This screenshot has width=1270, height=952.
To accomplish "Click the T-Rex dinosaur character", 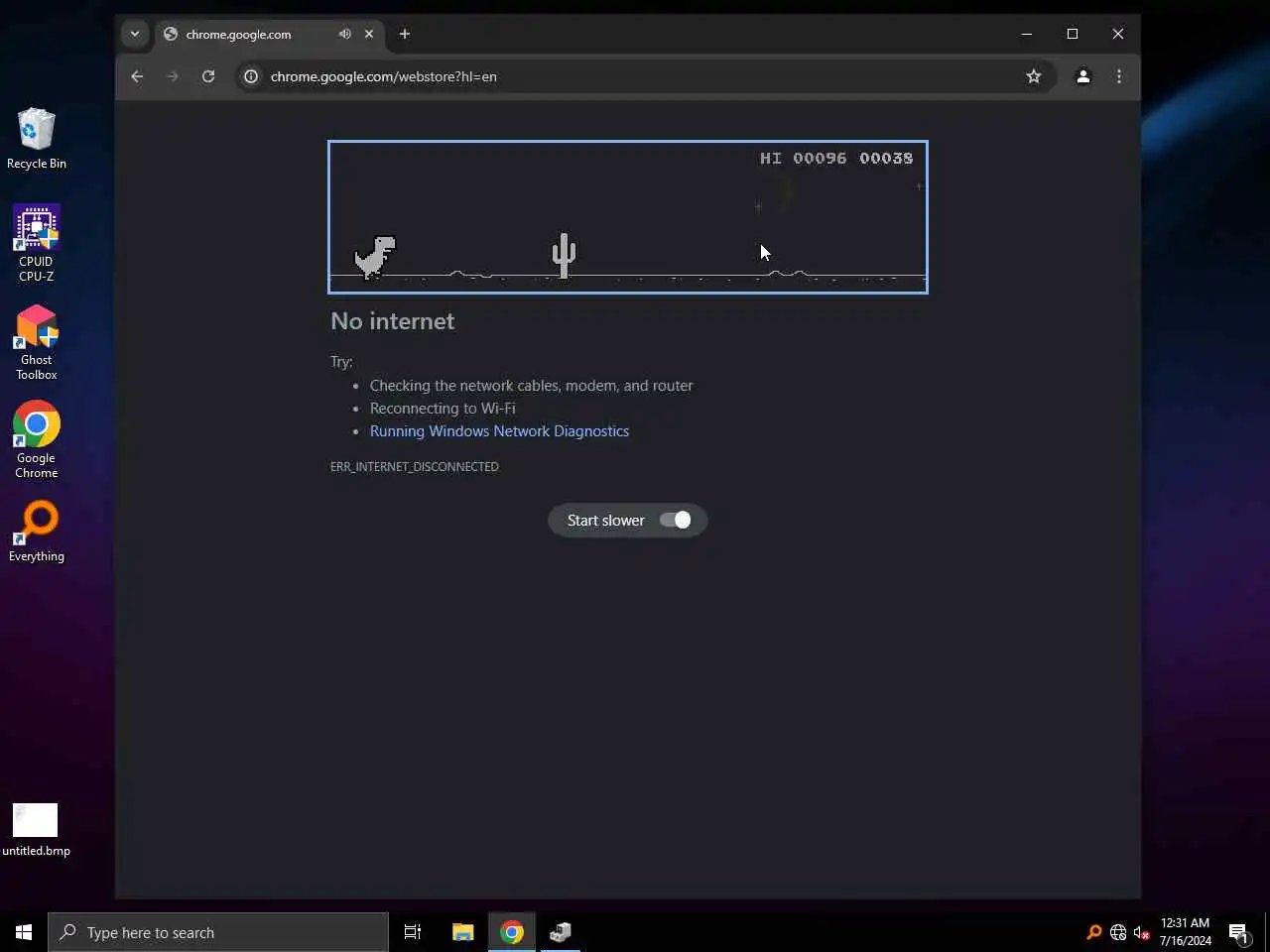I will click(375, 257).
